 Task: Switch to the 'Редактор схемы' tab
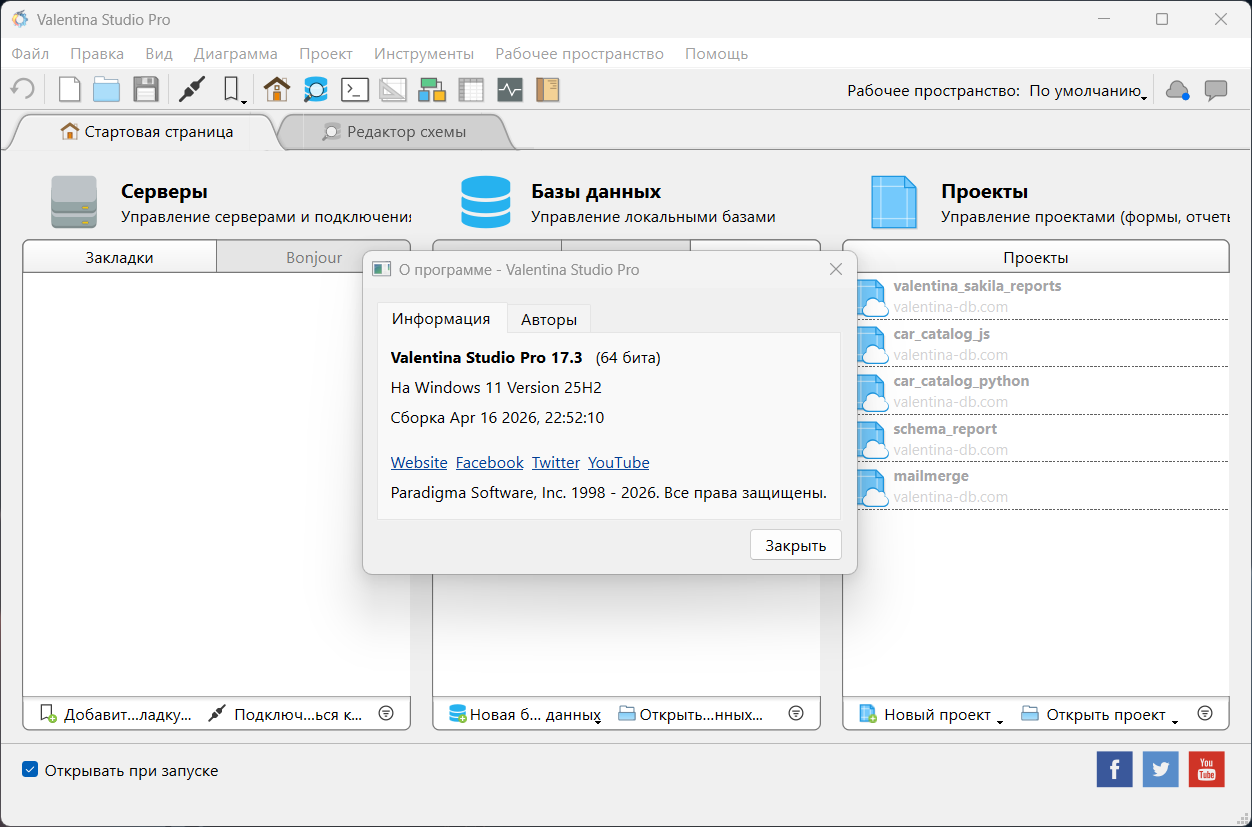tap(394, 132)
